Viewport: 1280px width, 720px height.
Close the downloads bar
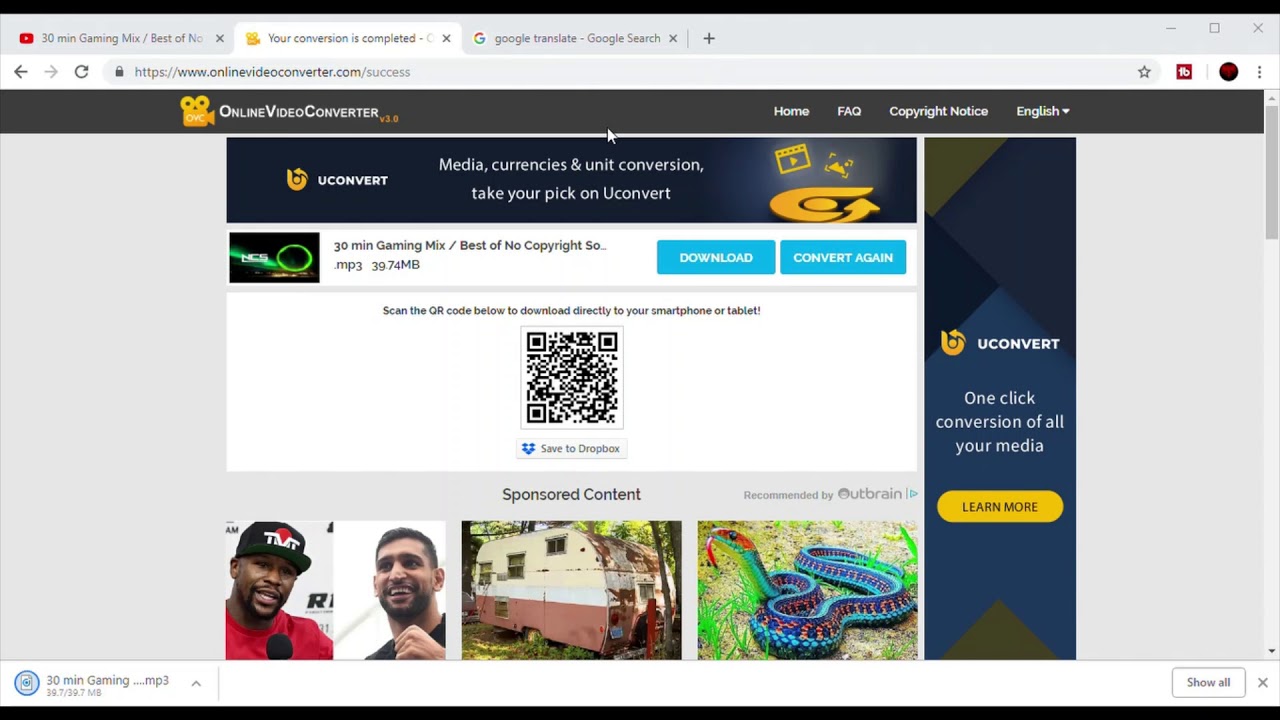click(x=1262, y=682)
